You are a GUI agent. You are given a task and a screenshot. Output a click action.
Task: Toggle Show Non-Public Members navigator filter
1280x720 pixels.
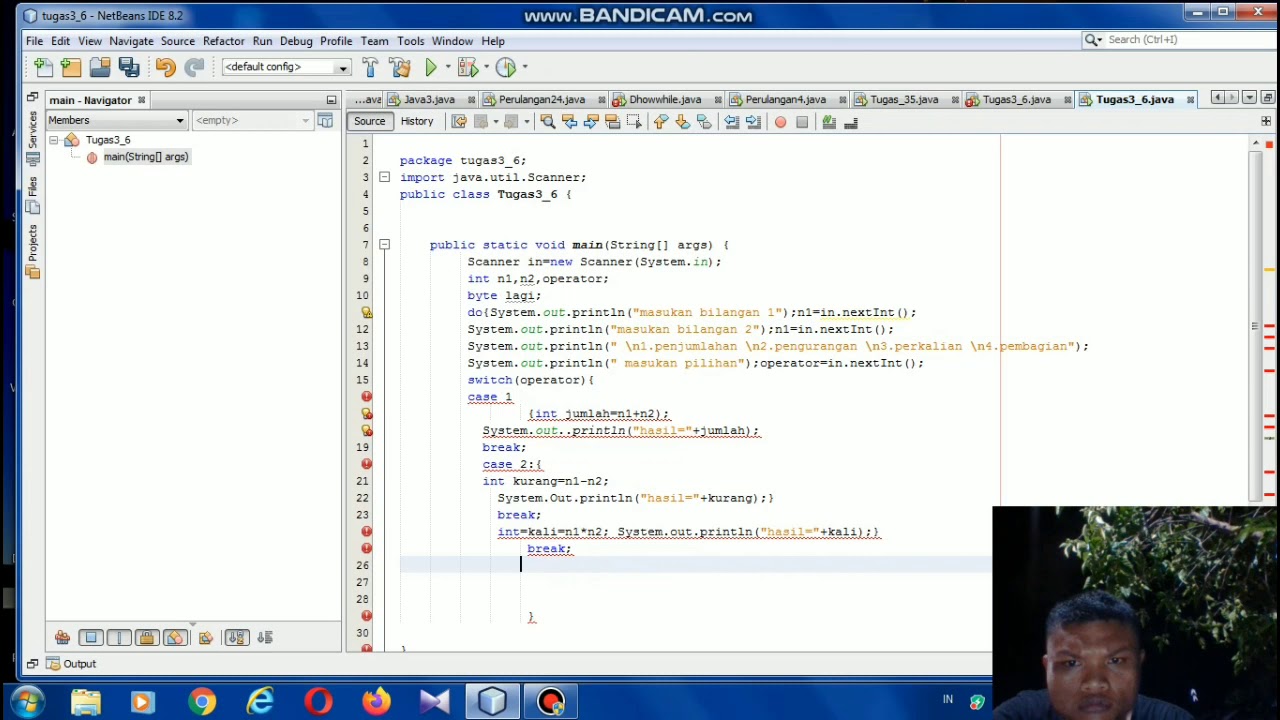click(x=147, y=637)
